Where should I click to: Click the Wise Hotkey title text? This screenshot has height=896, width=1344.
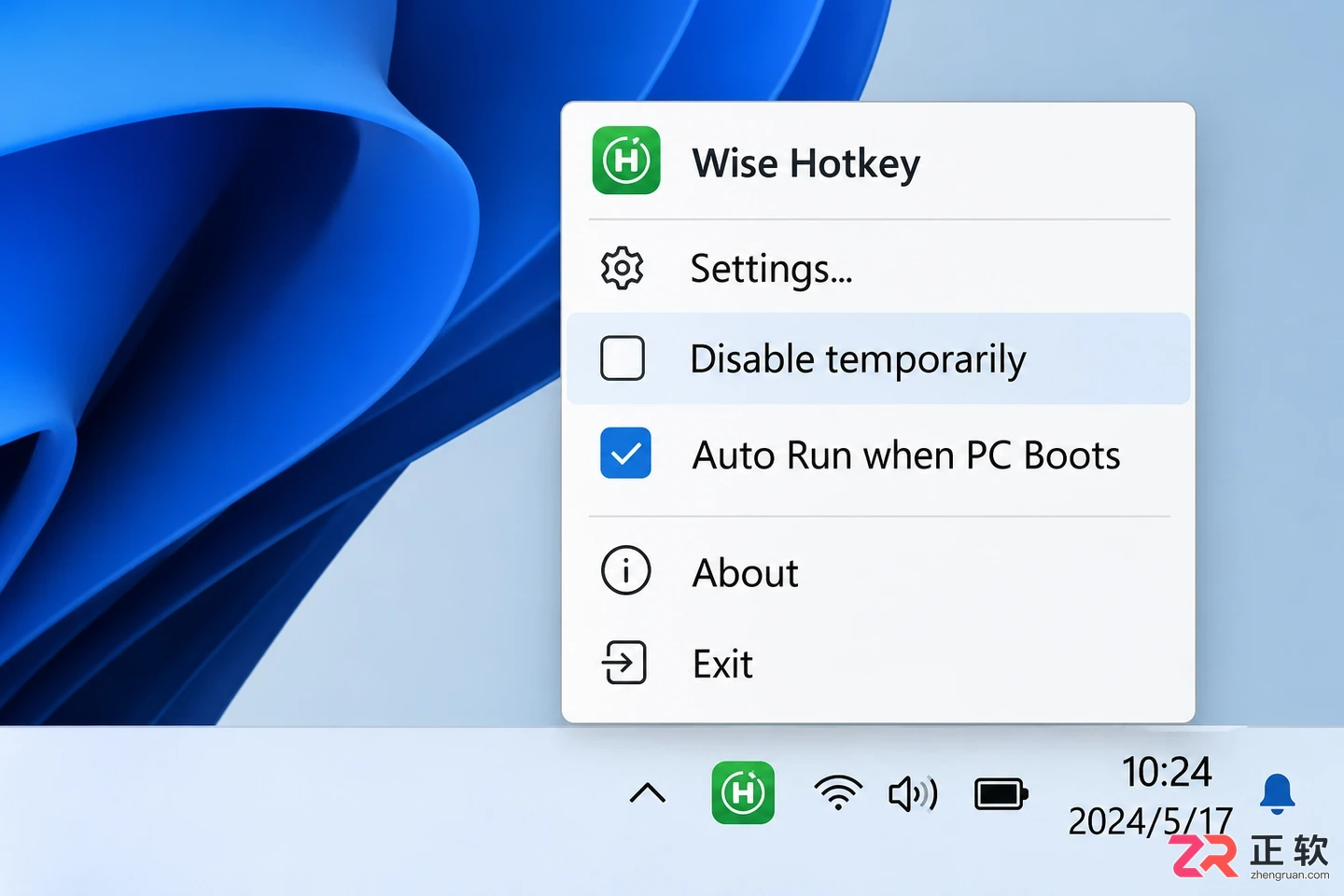point(806,163)
